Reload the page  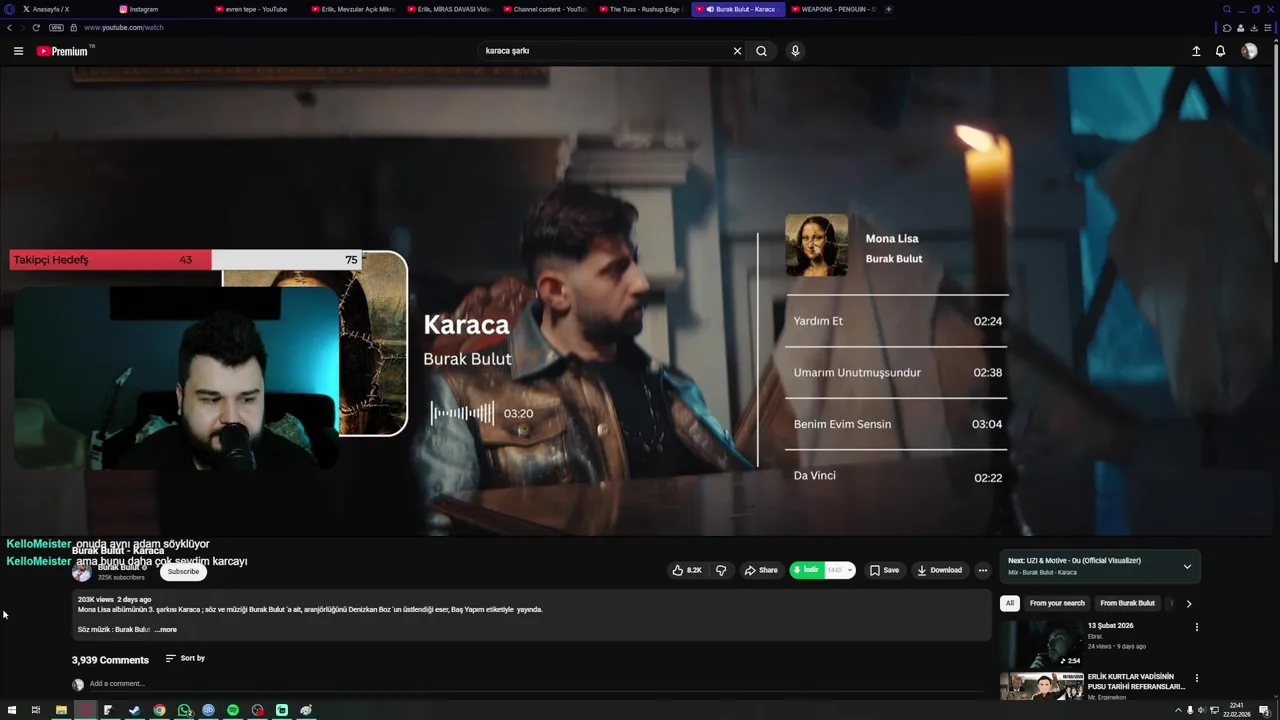pyautogui.click(x=36, y=28)
